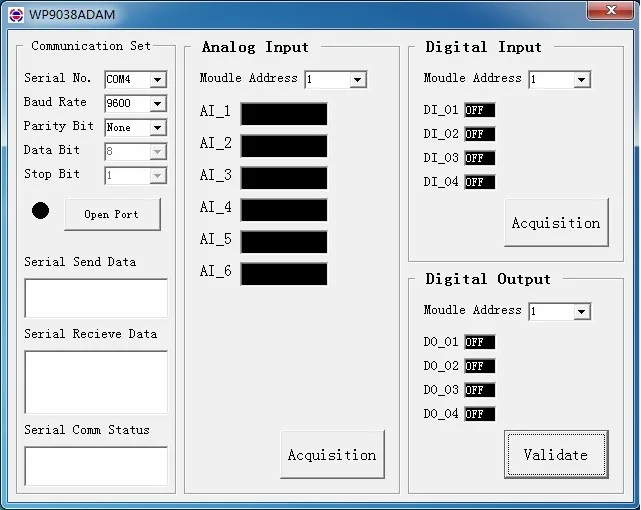Screen dimensions: 641x510
Task: Click the Analog Input heading
Action: 255,47
